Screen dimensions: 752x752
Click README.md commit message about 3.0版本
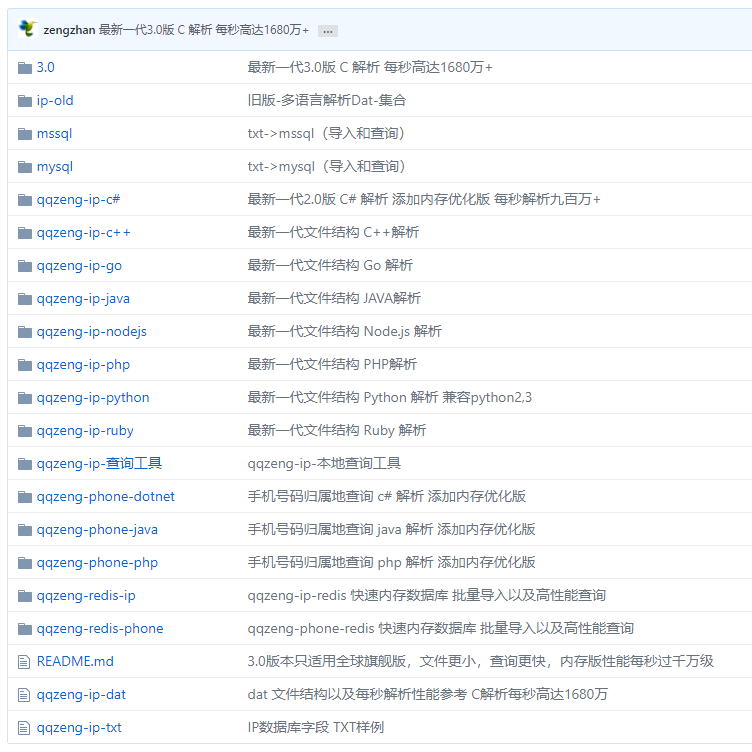481,661
